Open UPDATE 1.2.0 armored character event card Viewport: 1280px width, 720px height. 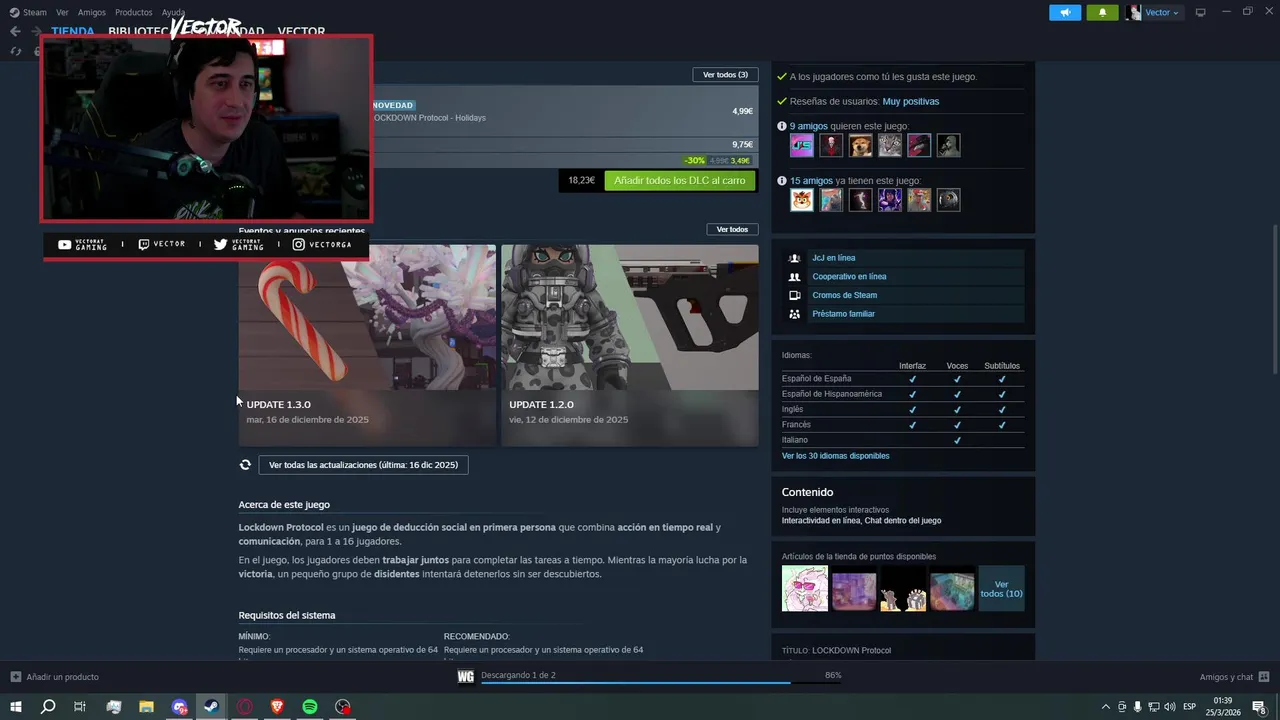click(x=630, y=345)
